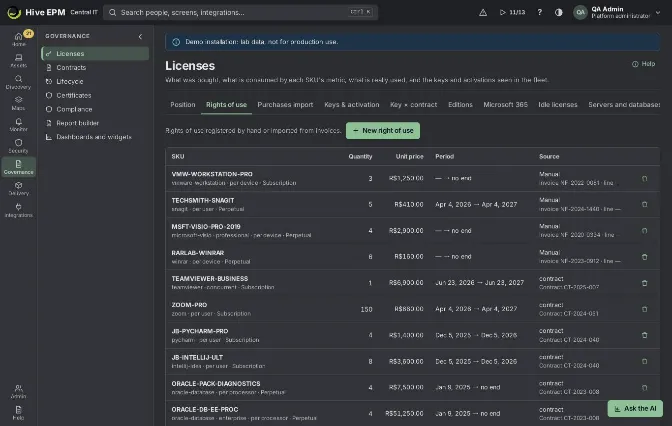Viewport: 672px width, 426px height.
Task: Click the Jun 23, 2026 → Jun 23, 2027 period
Action: (479, 283)
